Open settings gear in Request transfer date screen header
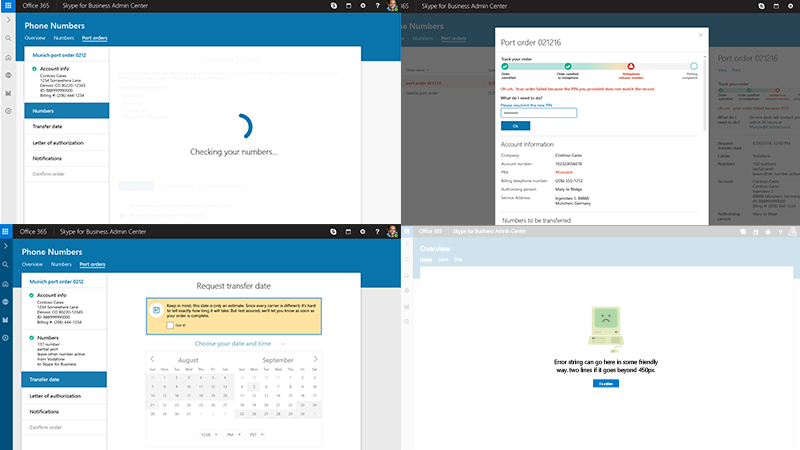The image size is (800, 450). point(362,232)
